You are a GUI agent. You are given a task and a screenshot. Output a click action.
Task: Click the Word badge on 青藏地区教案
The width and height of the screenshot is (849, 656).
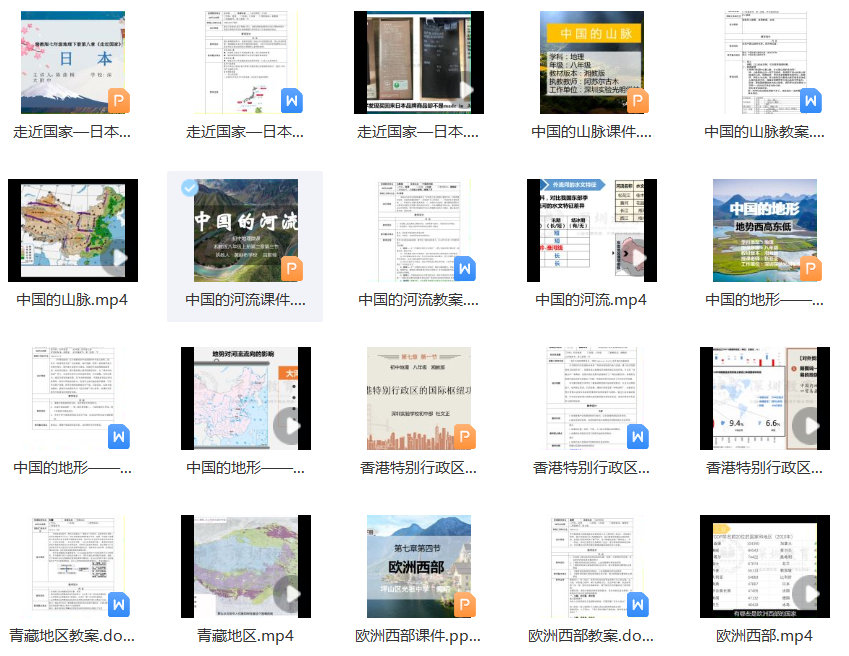click(x=118, y=604)
